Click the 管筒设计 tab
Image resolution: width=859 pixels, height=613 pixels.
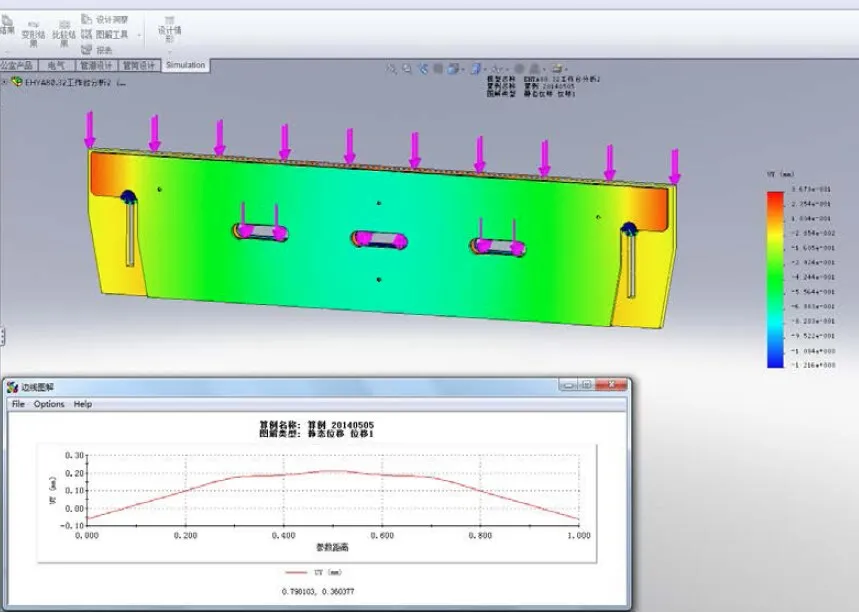140,66
